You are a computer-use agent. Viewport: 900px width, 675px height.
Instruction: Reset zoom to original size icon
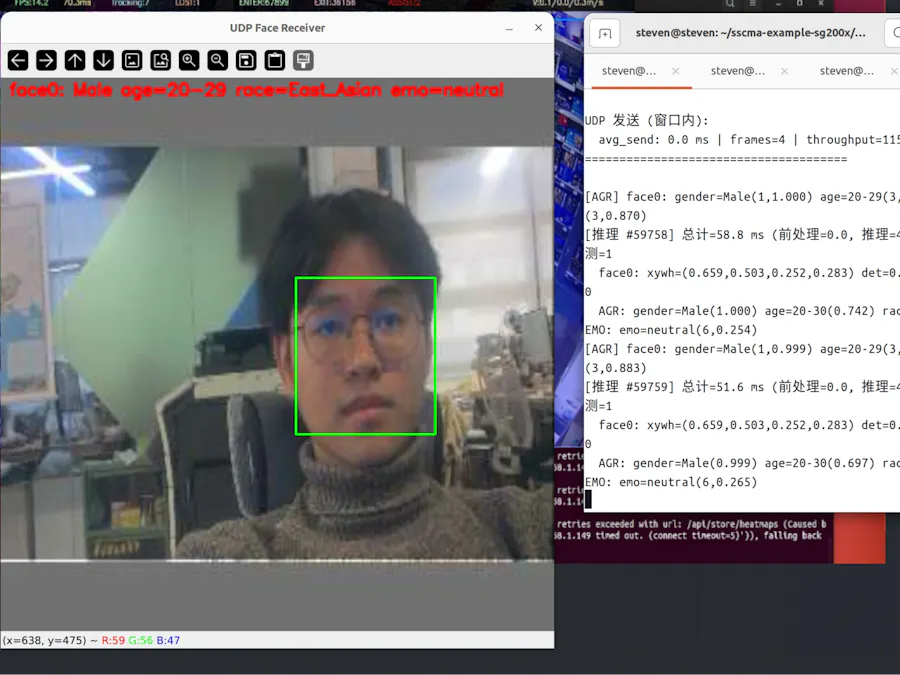(x=132, y=60)
